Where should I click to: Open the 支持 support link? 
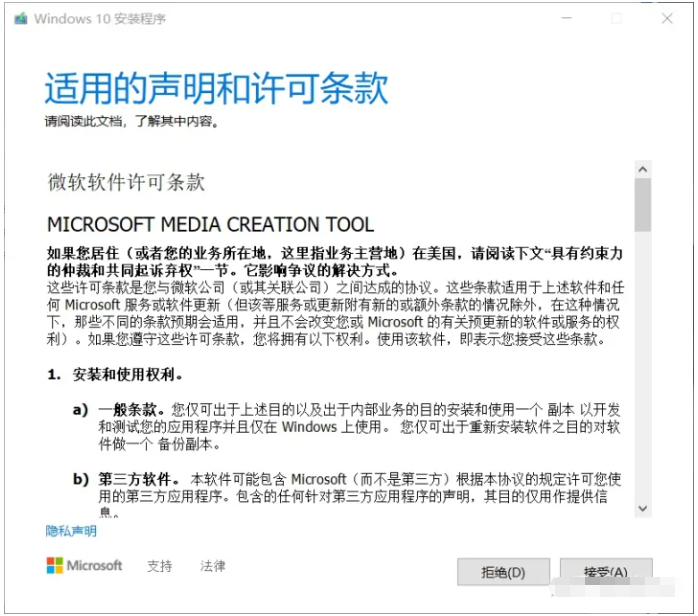[159, 566]
